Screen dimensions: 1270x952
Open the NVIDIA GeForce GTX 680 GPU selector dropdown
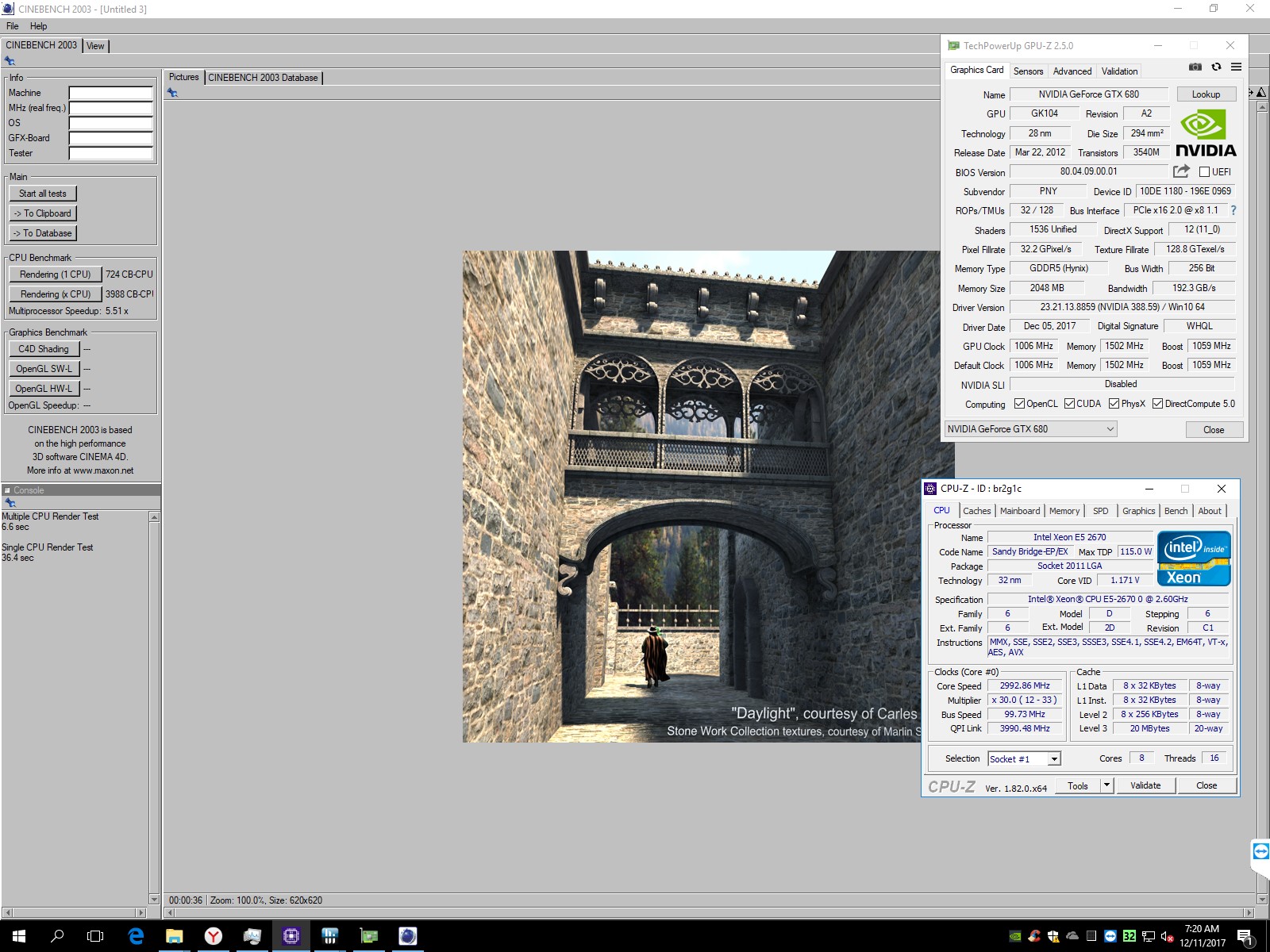tap(1030, 429)
